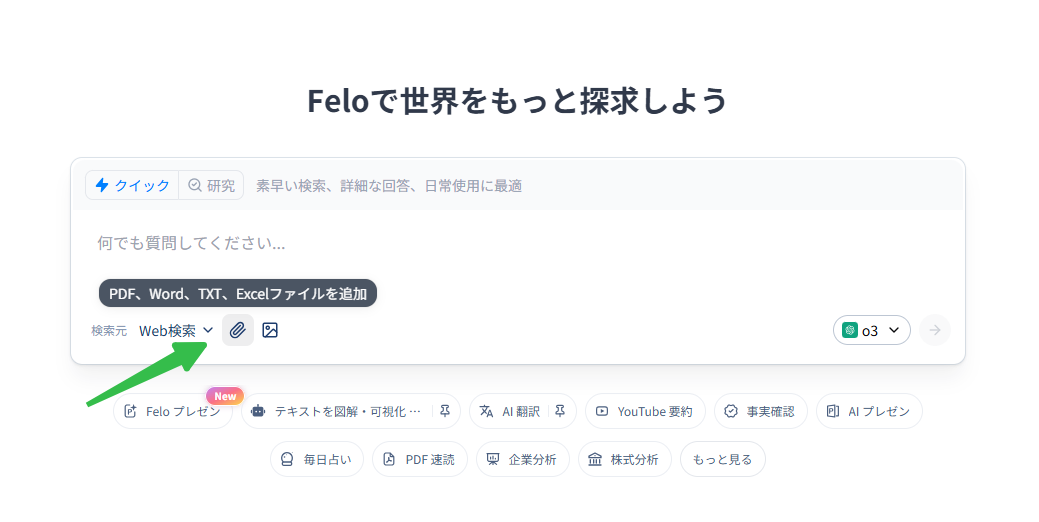Viewport: 1039px width, 522px height.
Task: Click the send arrow button
Action: tap(934, 330)
